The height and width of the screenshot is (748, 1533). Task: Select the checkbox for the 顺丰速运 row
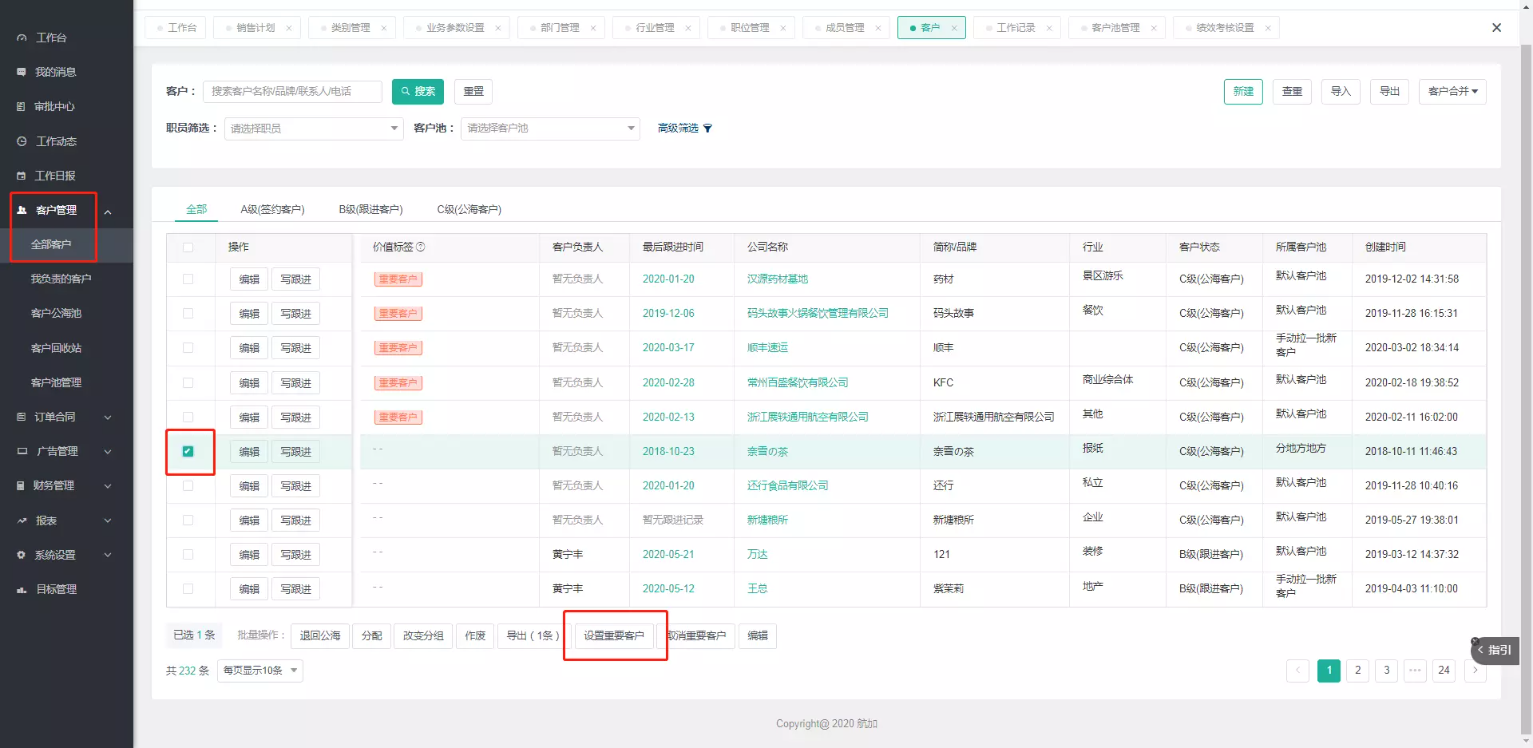coord(188,348)
